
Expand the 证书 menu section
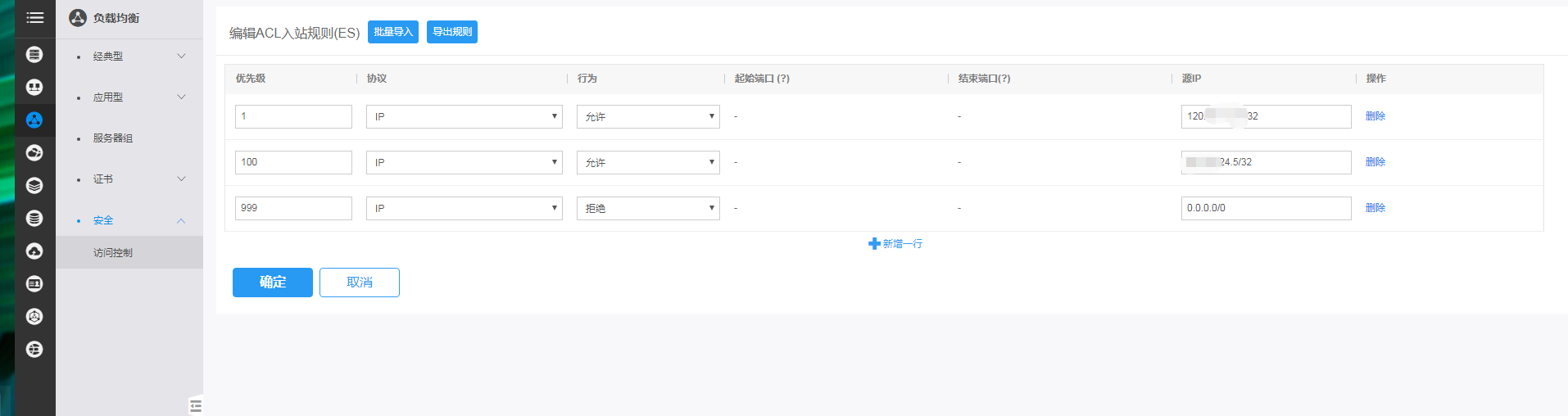[x=181, y=179]
